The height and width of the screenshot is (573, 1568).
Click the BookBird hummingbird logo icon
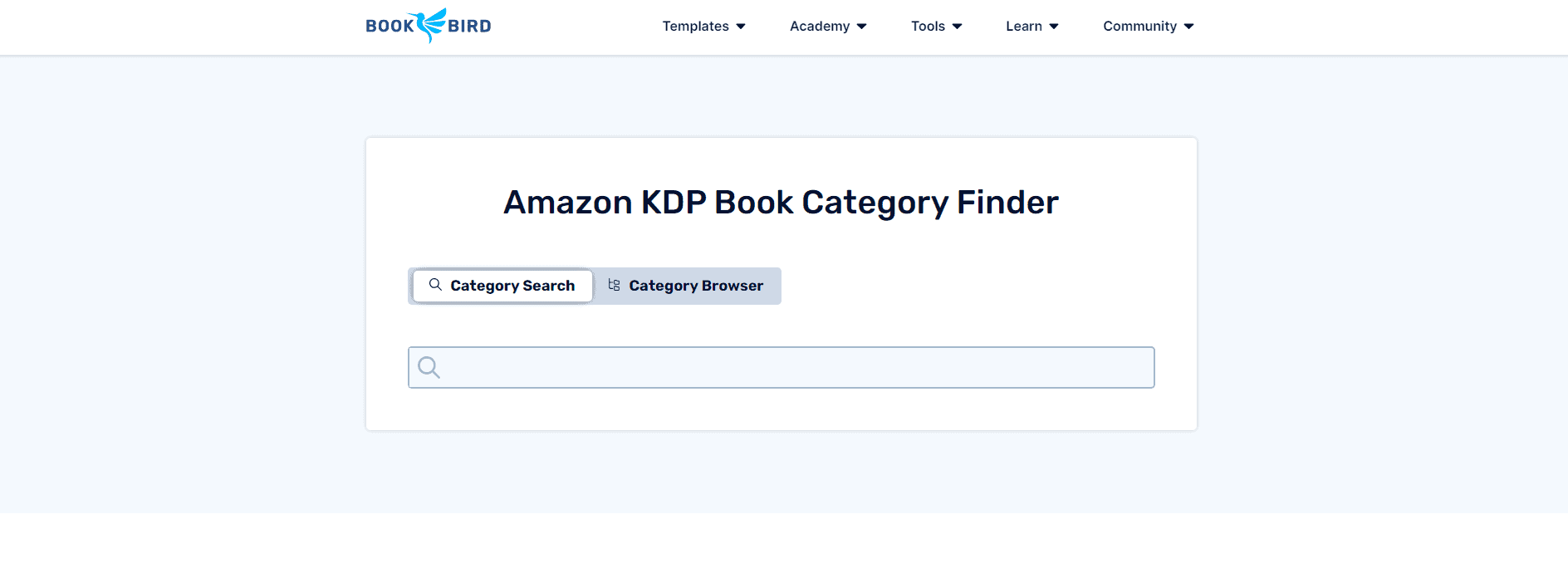(429, 26)
